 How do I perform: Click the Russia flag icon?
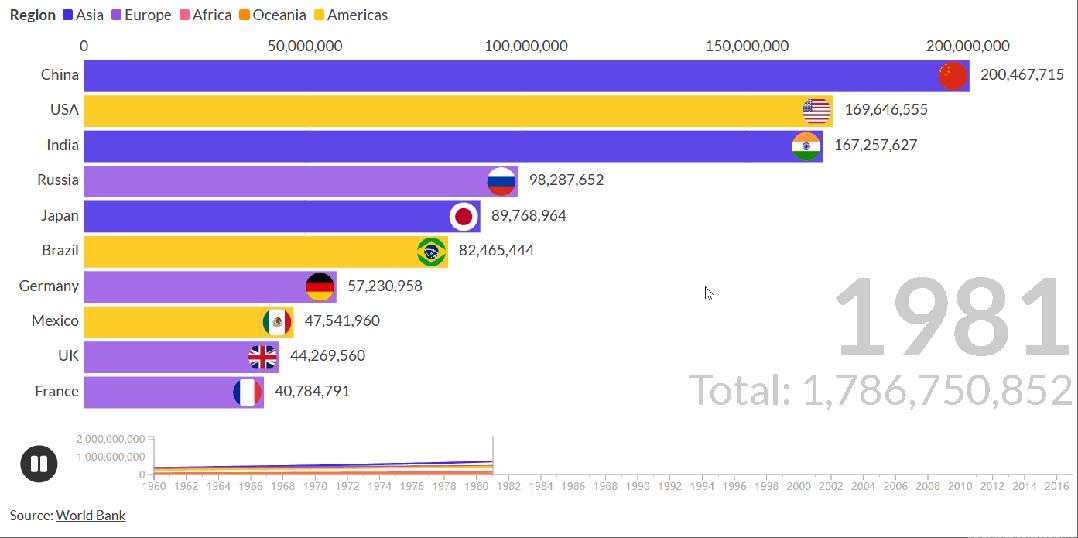[x=501, y=181]
